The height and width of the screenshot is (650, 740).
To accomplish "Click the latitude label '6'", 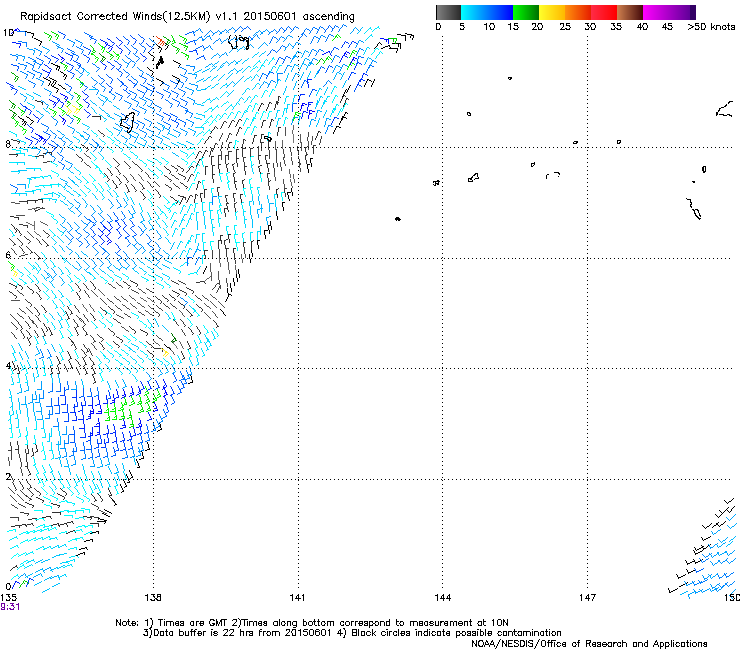I will click(x=8, y=255).
